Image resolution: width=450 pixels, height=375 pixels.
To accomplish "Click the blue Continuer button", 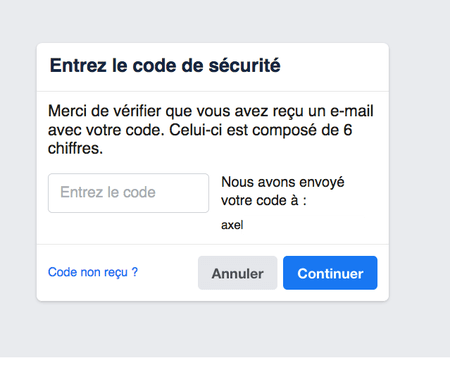I will [x=330, y=273].
